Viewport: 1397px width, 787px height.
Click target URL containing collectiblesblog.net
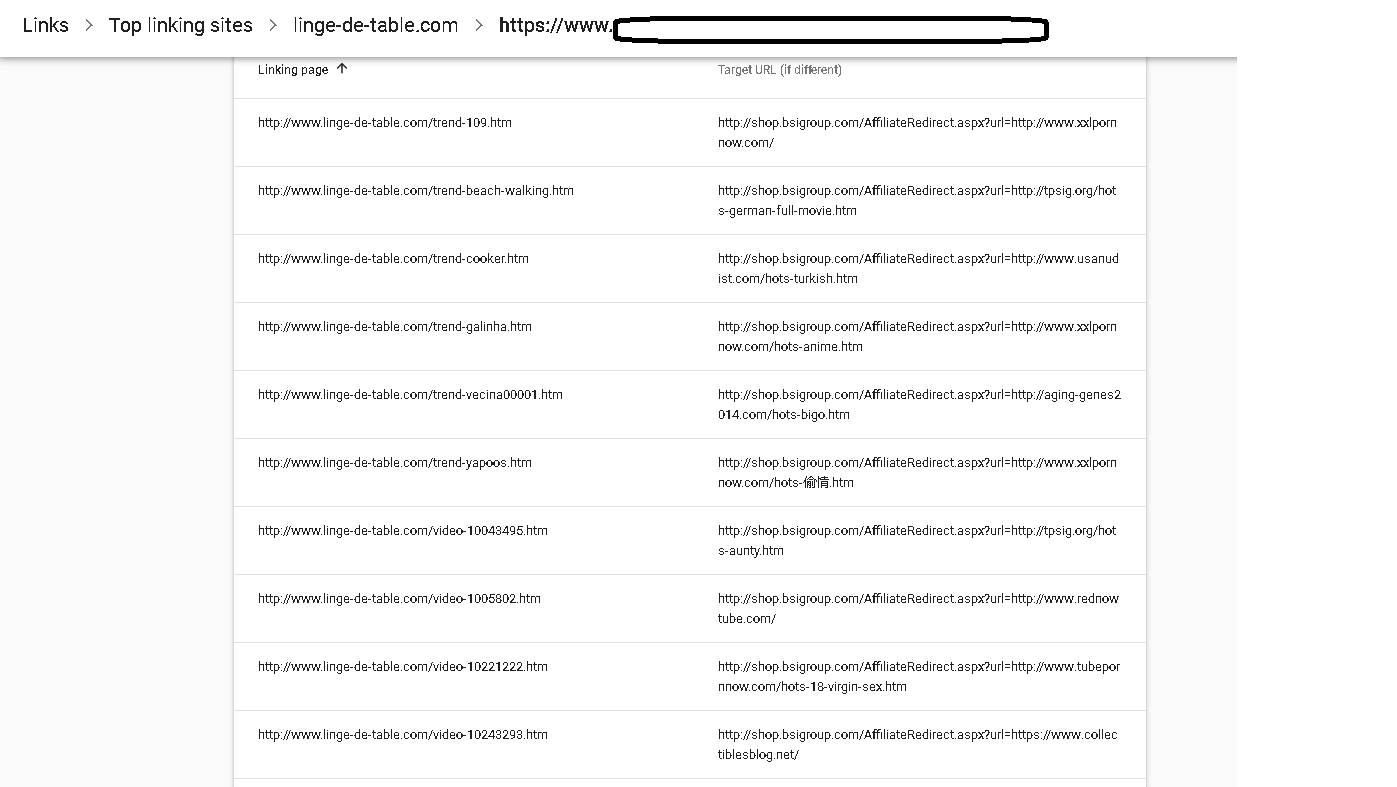918,745
